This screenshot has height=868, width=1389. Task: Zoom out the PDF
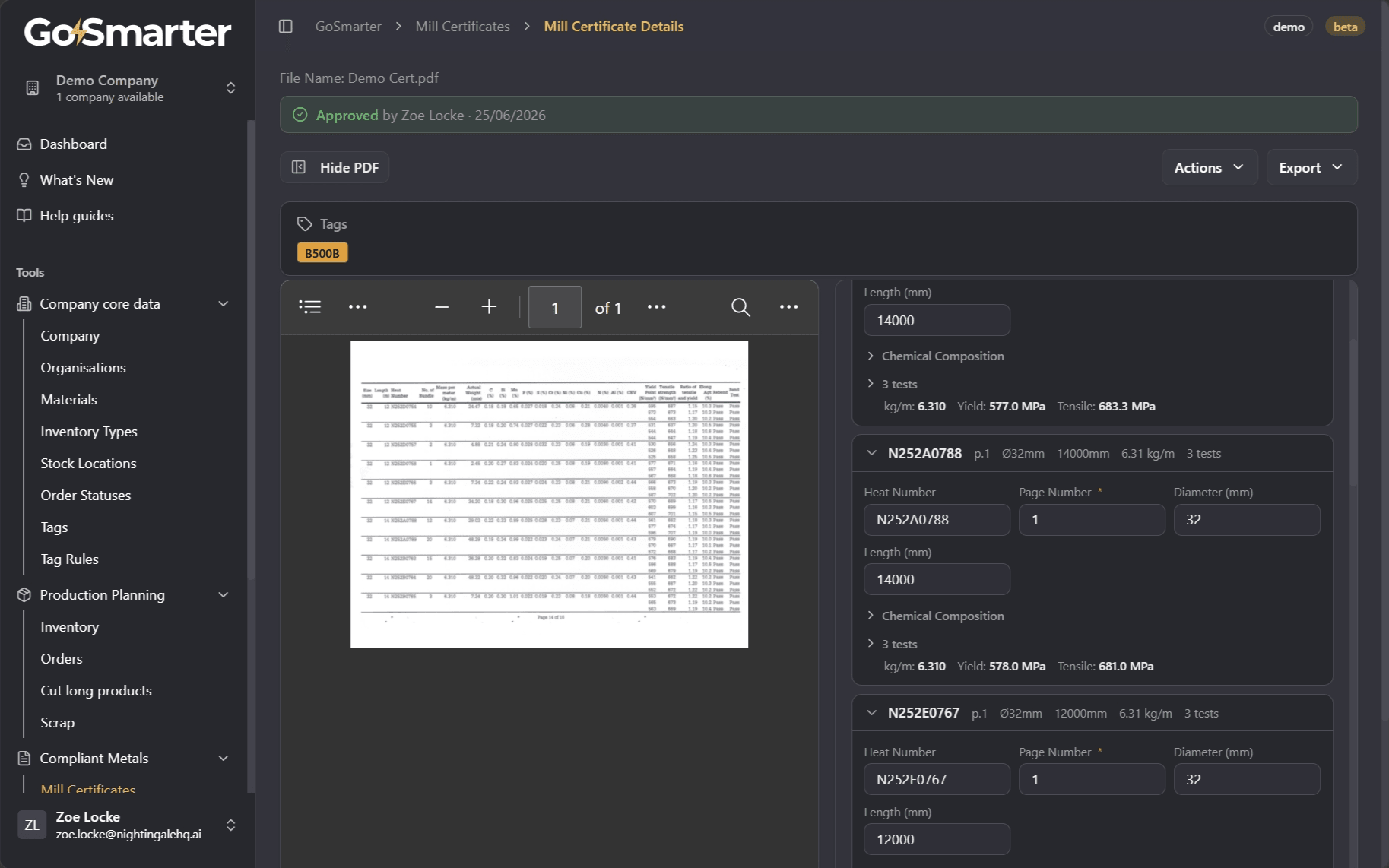[442, 307]
